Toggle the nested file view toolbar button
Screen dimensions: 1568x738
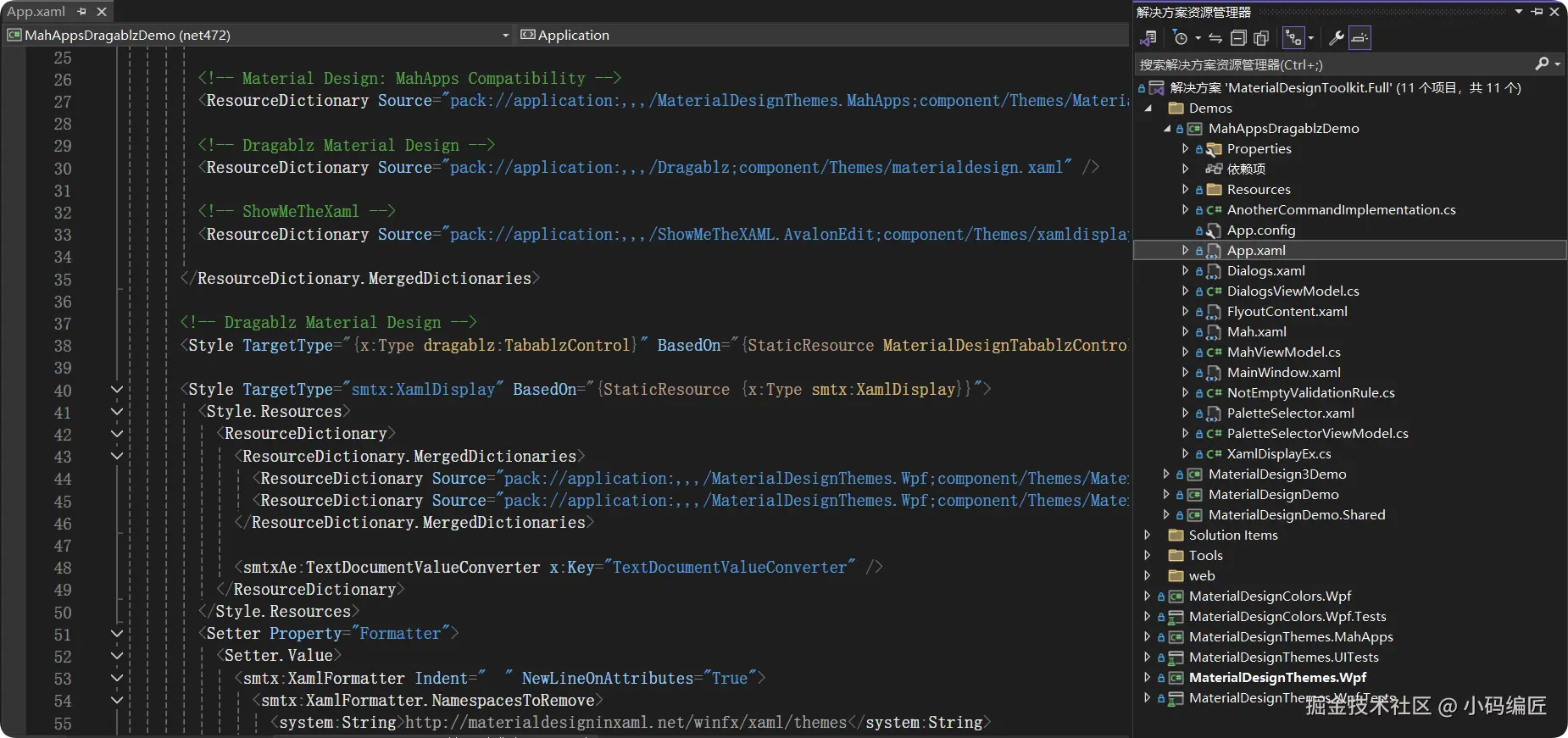coord(1293,38)
